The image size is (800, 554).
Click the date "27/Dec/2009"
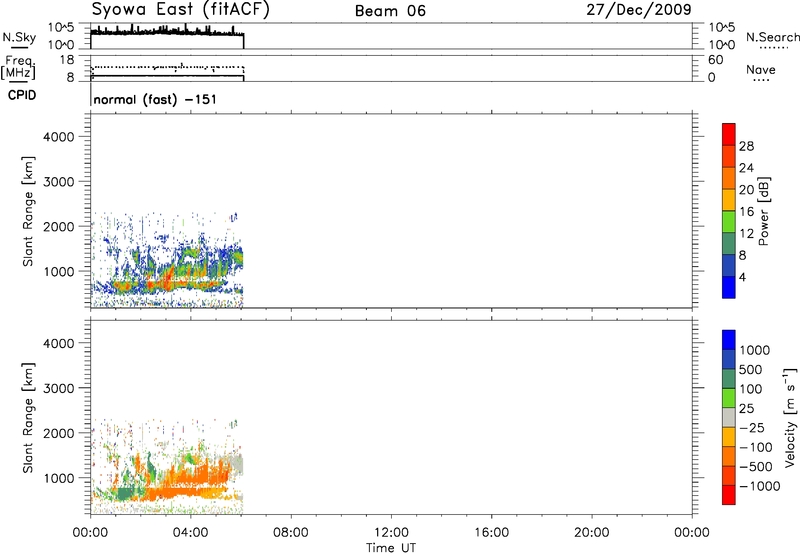(x=639, y=10)
